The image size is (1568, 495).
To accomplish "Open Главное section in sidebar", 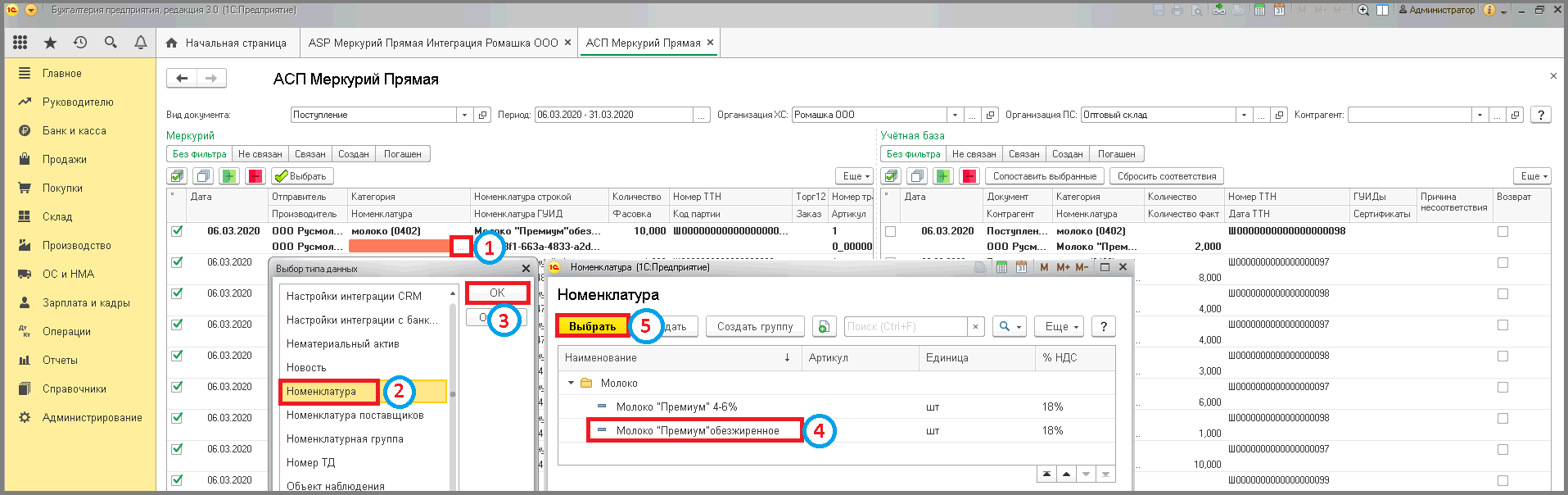I will click(62, 73).
